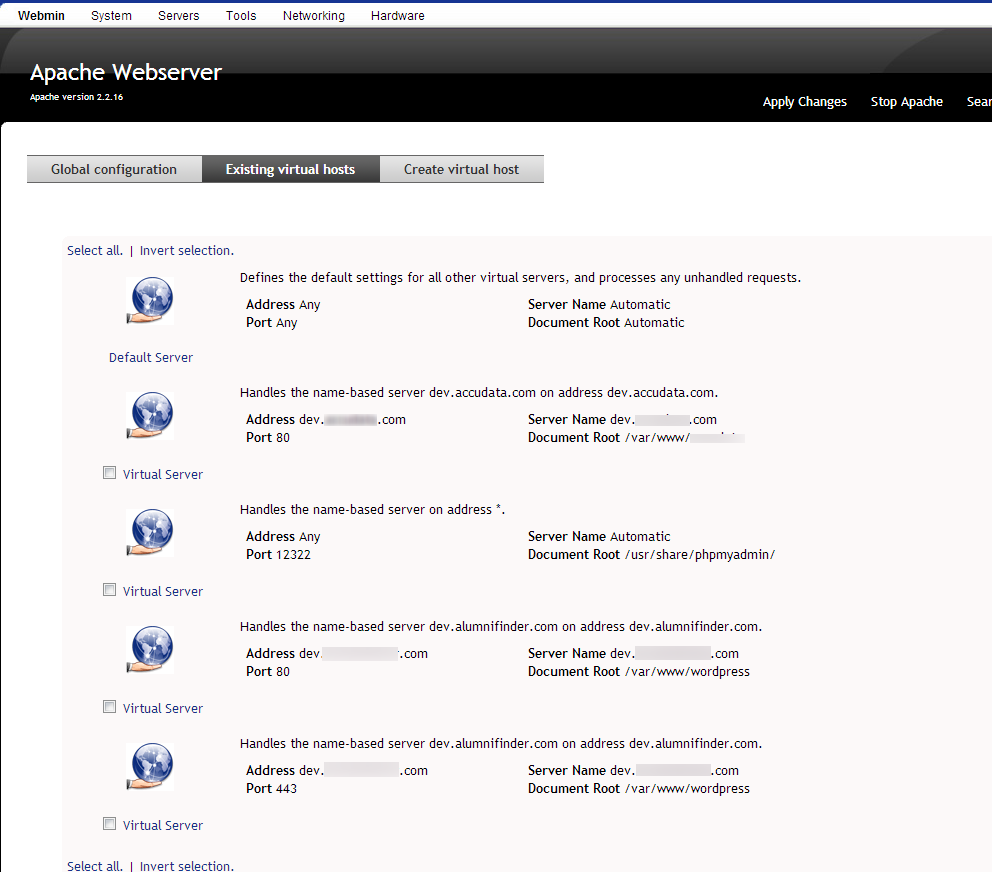This screenshot has width=992, height=872.
Task: Open the Networking menu
Action: (x=313, y=16)
